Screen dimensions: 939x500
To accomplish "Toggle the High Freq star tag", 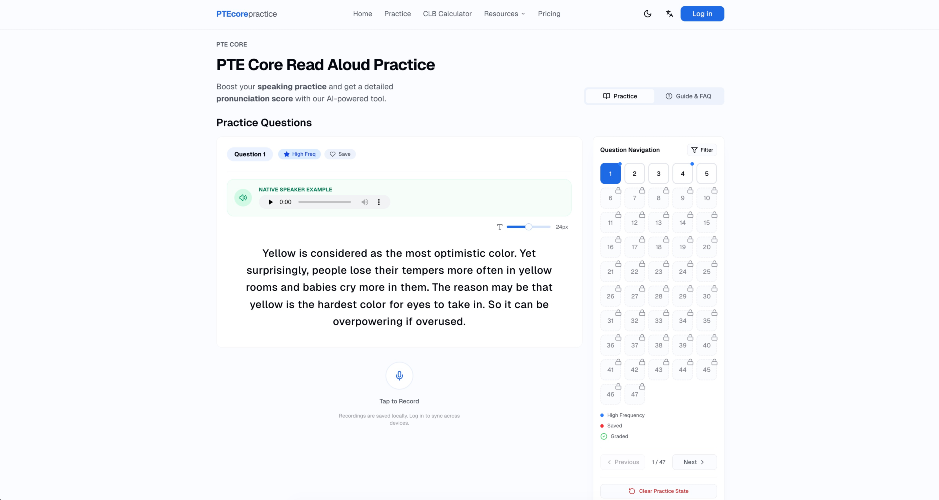I will [299, 154].
